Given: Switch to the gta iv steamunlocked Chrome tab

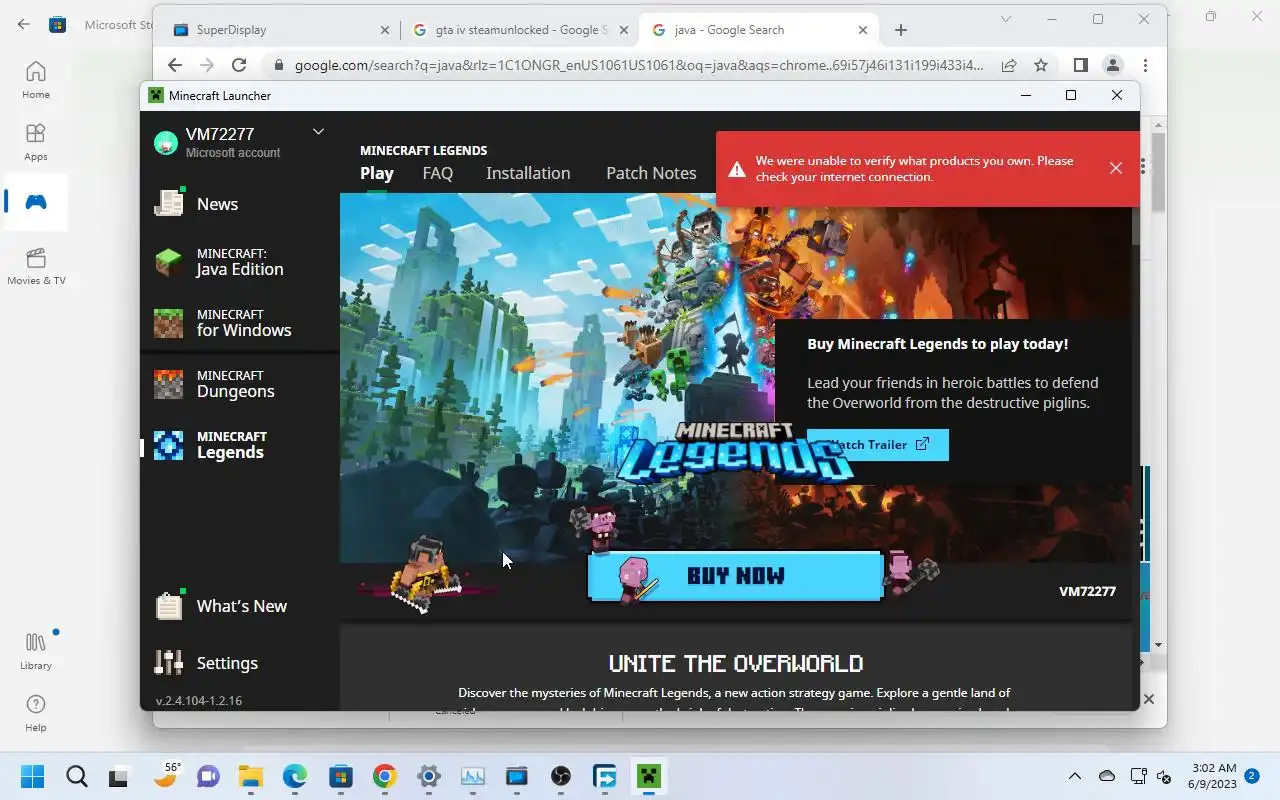Looking at the screenshot, I should coord(518,30).
